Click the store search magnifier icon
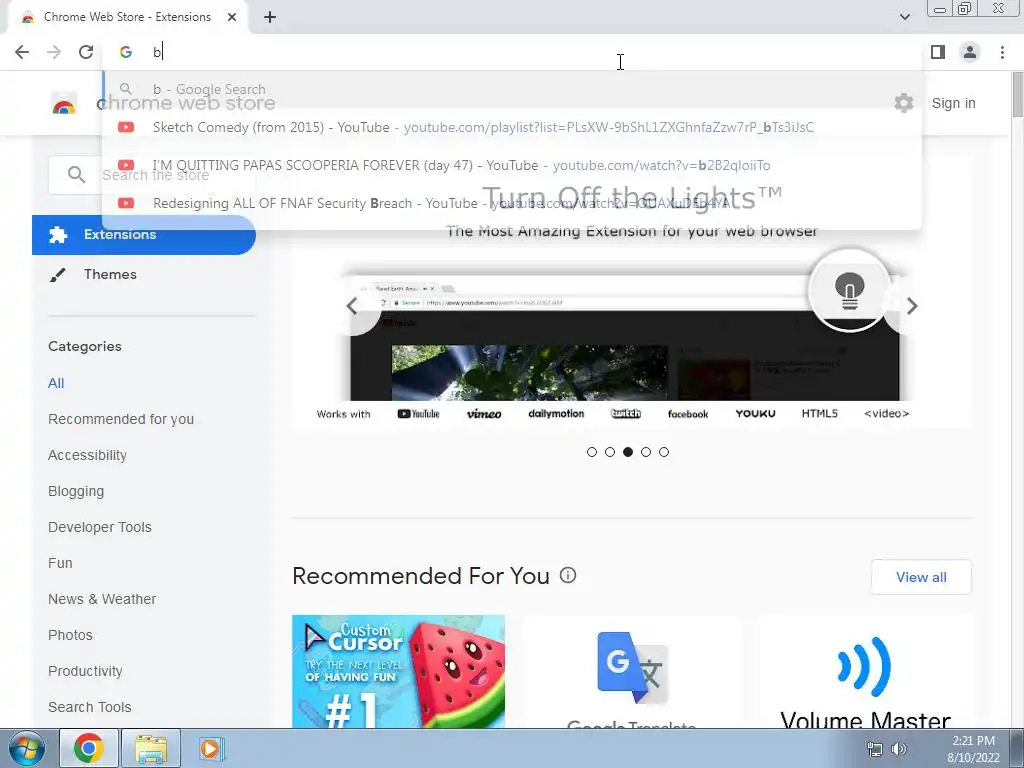Image resolution: width=1024 pixels, height=768 pixels. tap(76, 174)
